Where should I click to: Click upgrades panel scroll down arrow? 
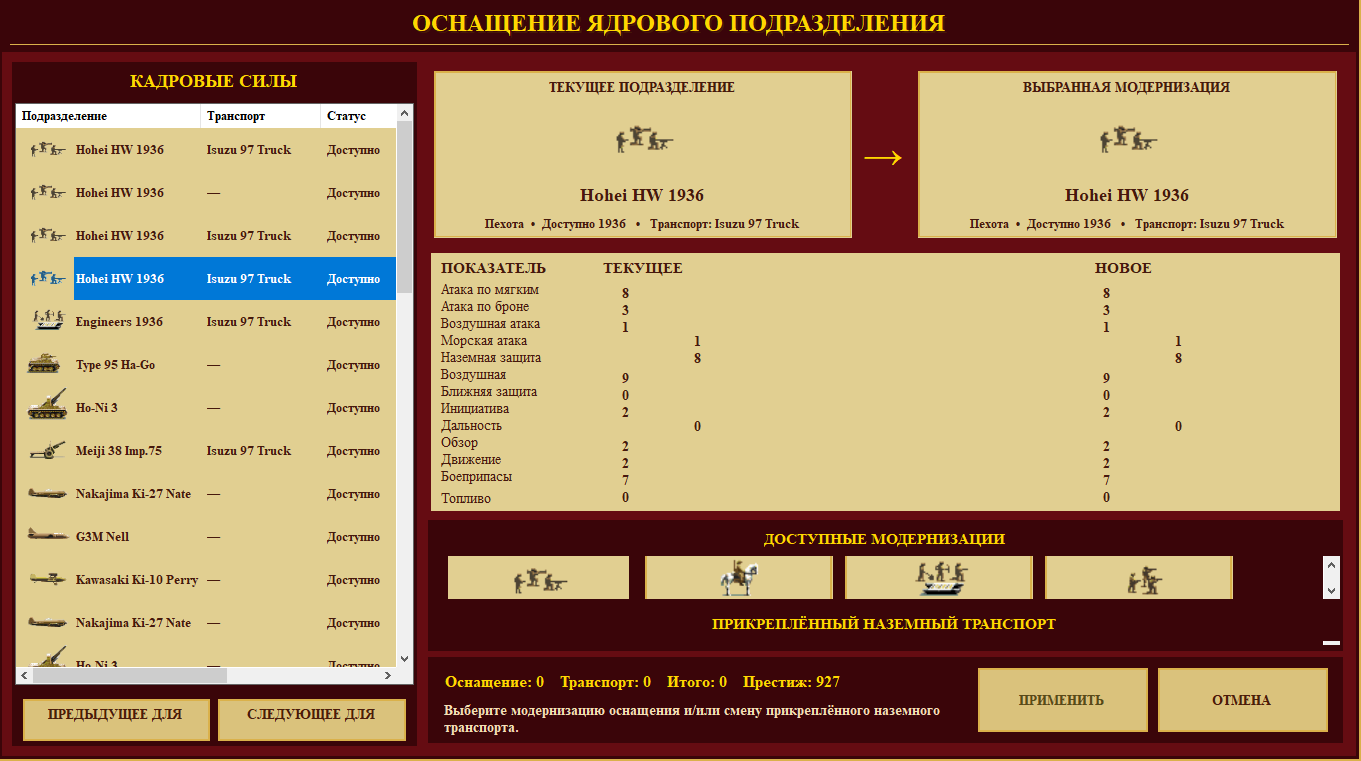coord(1331,590)
